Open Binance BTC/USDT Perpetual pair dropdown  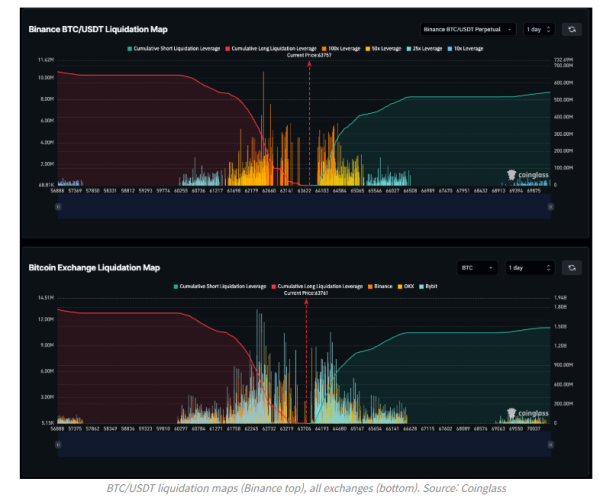(467, 30)
